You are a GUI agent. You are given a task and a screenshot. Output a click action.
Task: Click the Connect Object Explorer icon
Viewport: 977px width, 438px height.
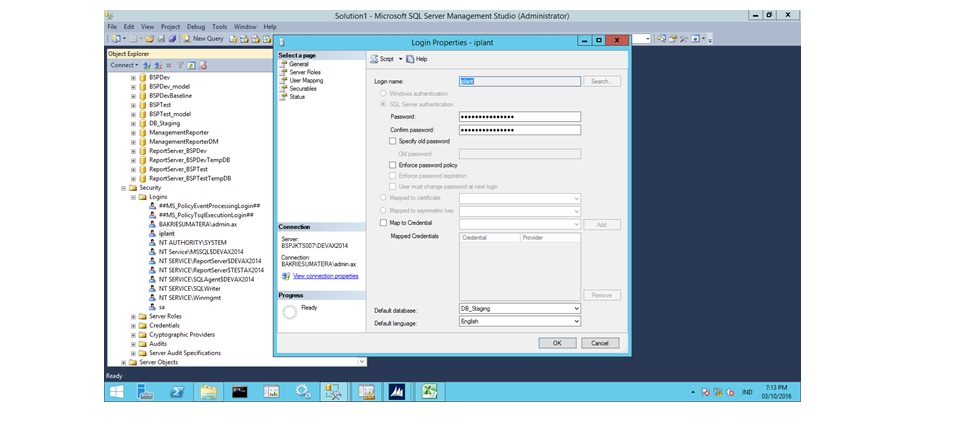pos(146,65)
